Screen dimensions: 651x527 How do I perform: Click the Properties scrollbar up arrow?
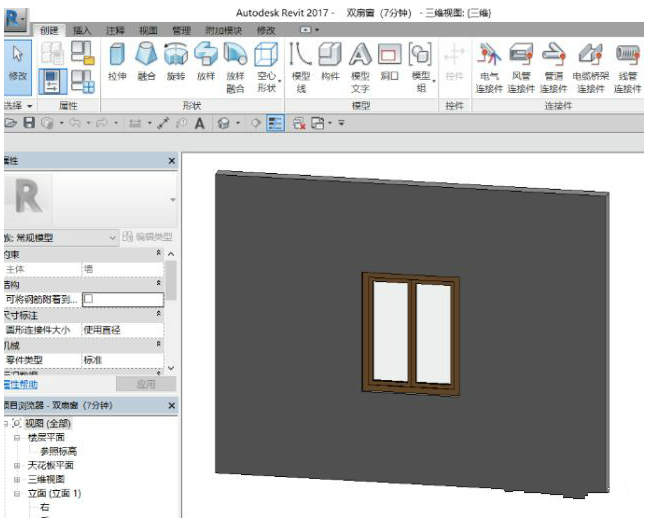pos(171,254)
